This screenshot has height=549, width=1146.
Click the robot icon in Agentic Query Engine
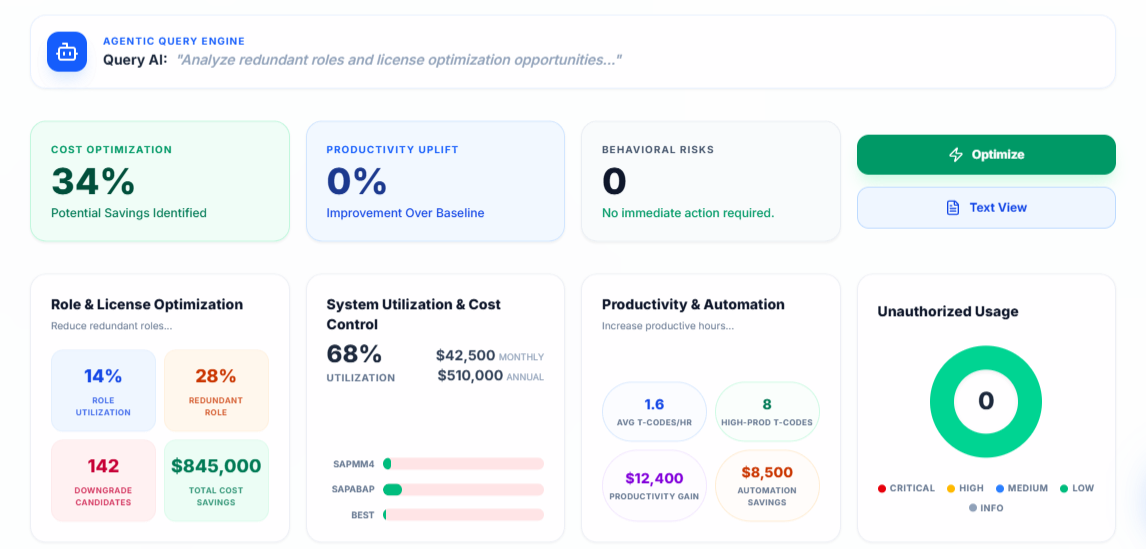coord(67,52)
